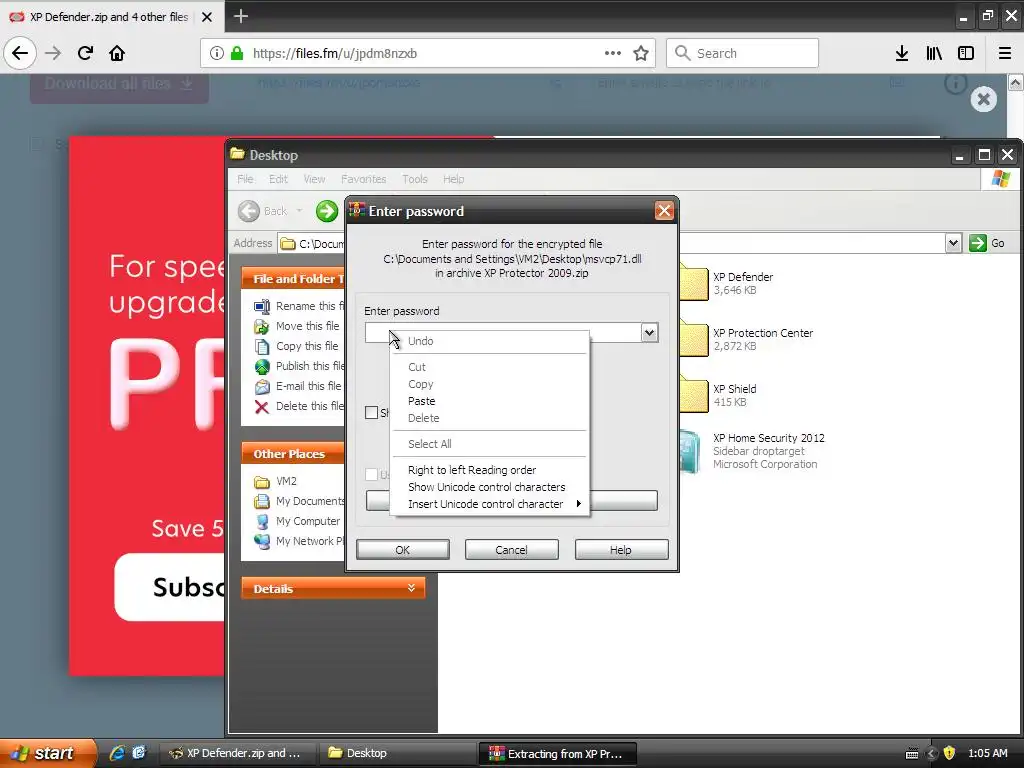Screen dimensions: 1024x768
Task: Open Help menu in Desktop window
Action: click(x=453, y=179)
